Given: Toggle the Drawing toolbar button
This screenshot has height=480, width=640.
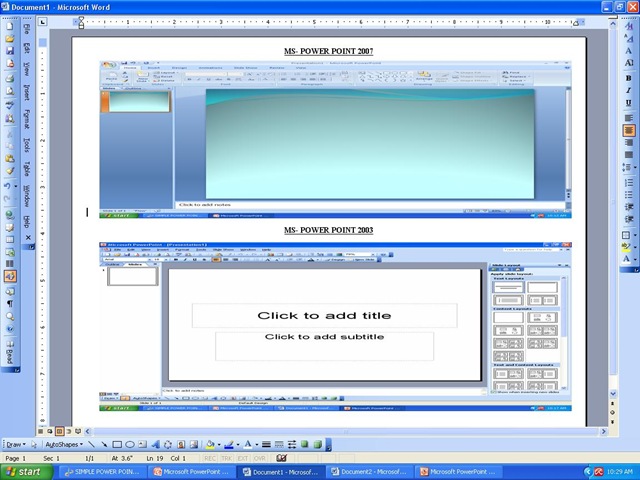Looking at the screenshot, I should tap(10, 276).
